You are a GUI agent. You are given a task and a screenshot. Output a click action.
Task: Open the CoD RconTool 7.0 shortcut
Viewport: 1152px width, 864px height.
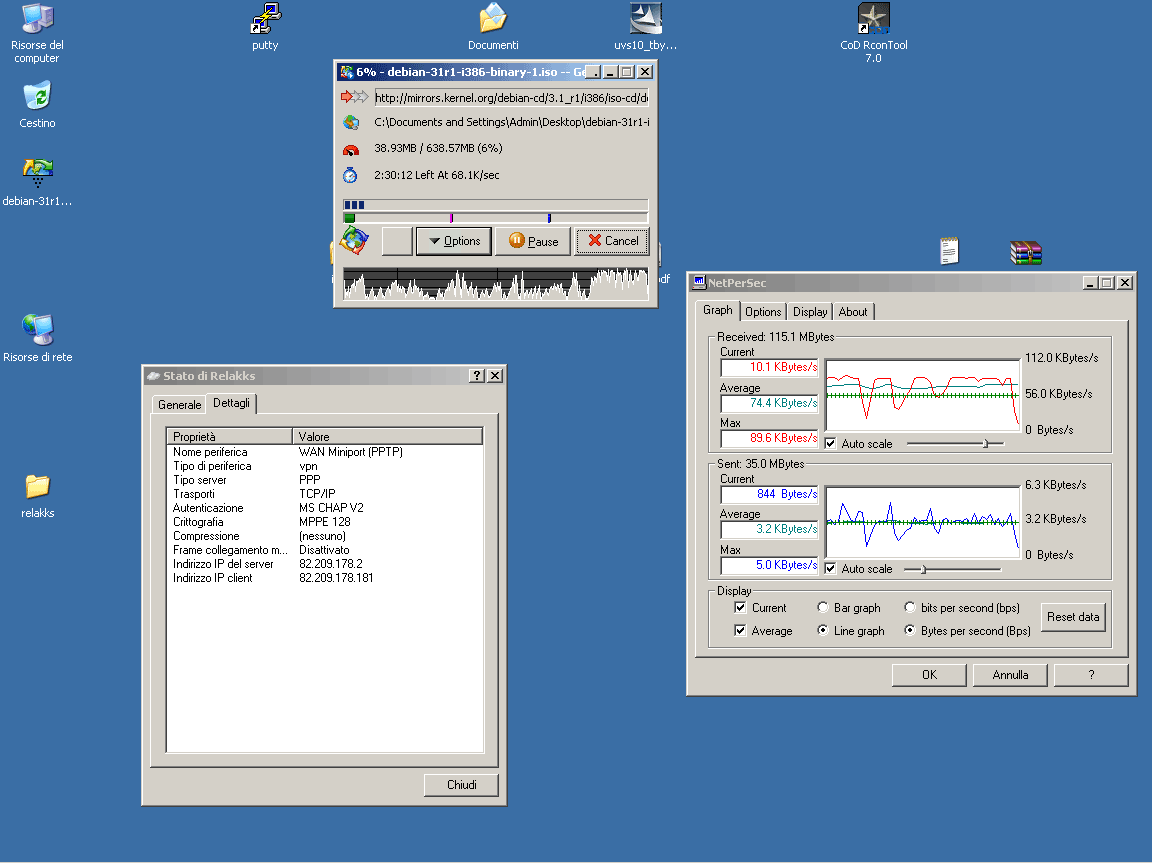(x=873, y=19)
